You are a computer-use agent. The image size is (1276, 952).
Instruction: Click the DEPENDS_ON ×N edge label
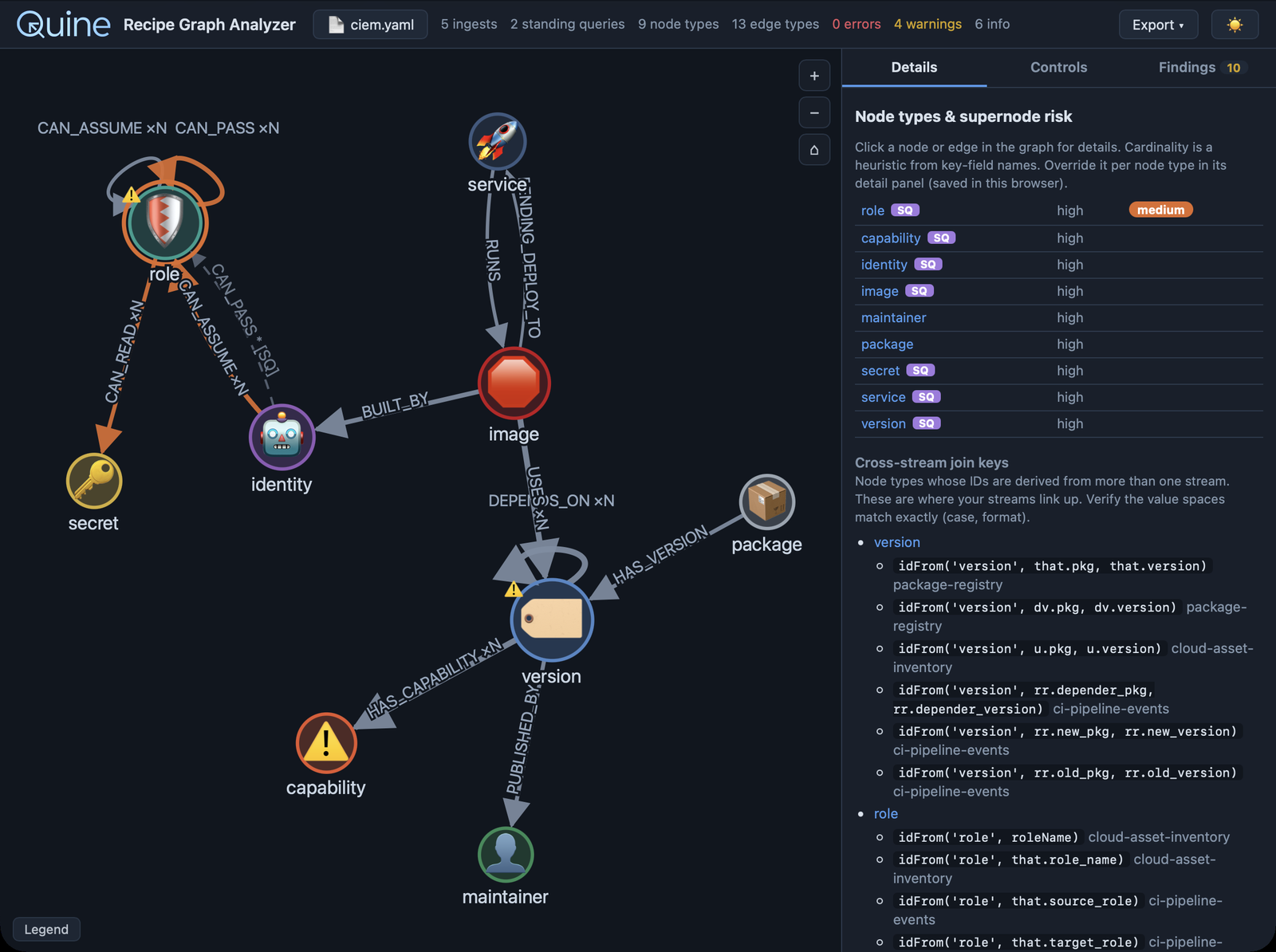(551, 501)
